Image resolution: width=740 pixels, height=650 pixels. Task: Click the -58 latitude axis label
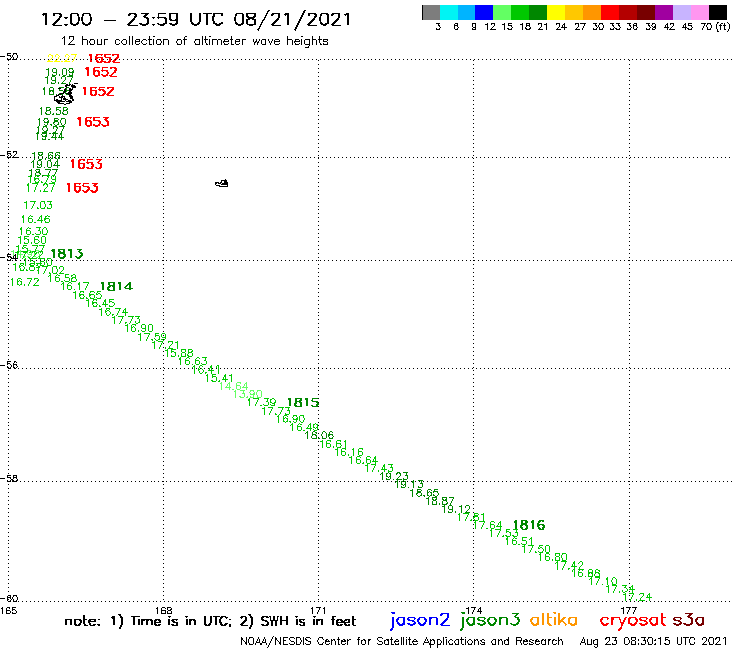(10, 478)
